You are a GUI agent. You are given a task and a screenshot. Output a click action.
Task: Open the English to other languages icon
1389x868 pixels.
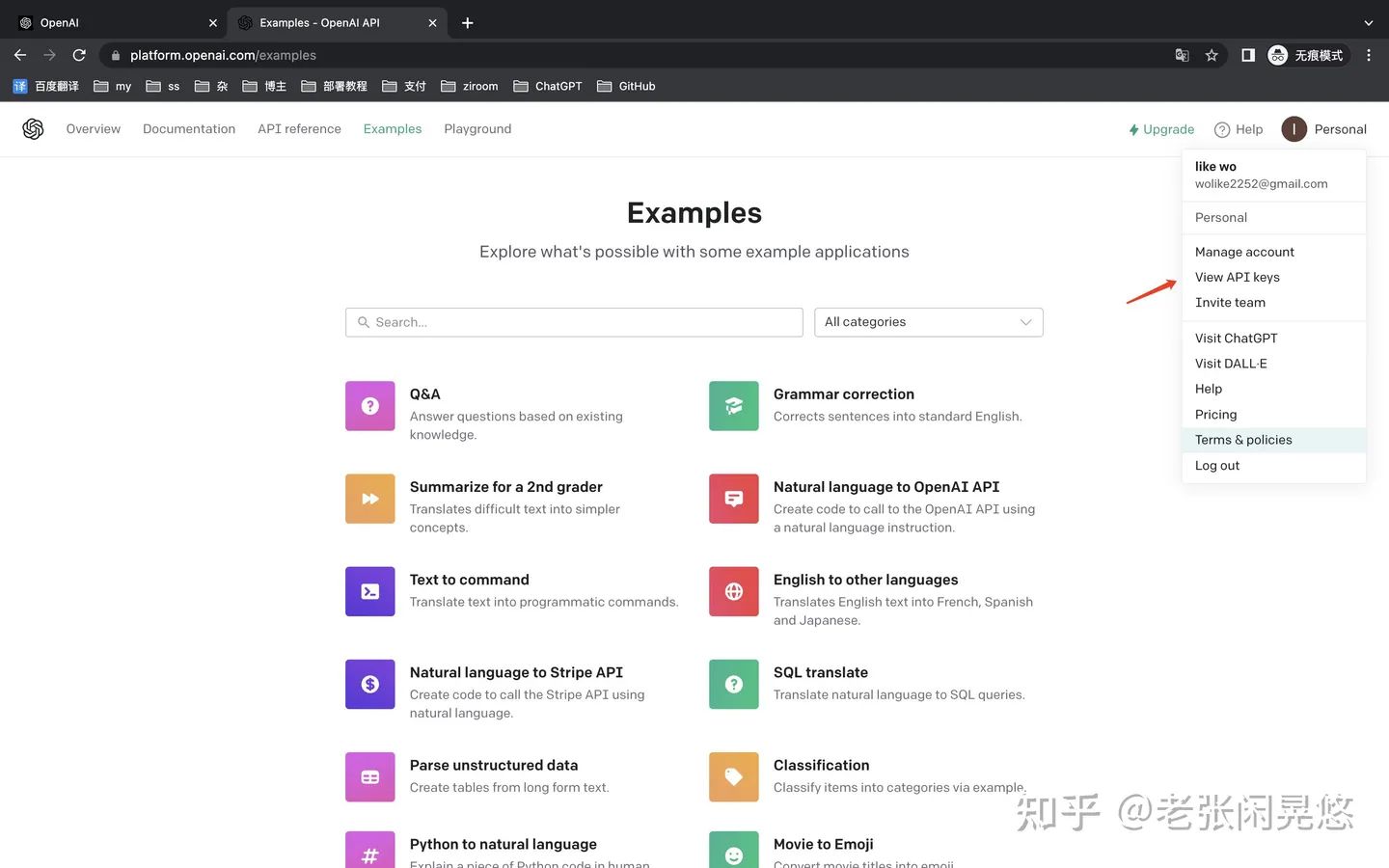(733, 590)
